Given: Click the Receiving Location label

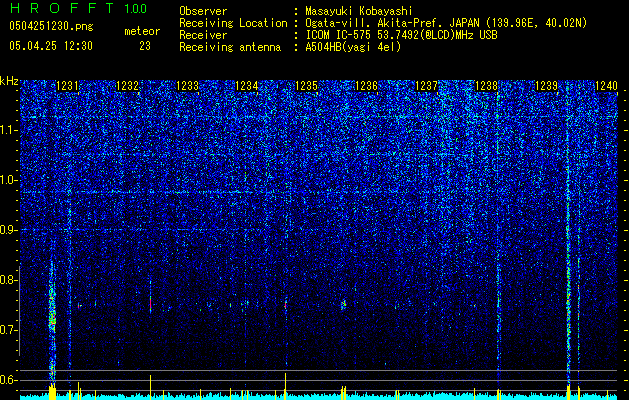Looking at the screenshot, I should point(233,23).
